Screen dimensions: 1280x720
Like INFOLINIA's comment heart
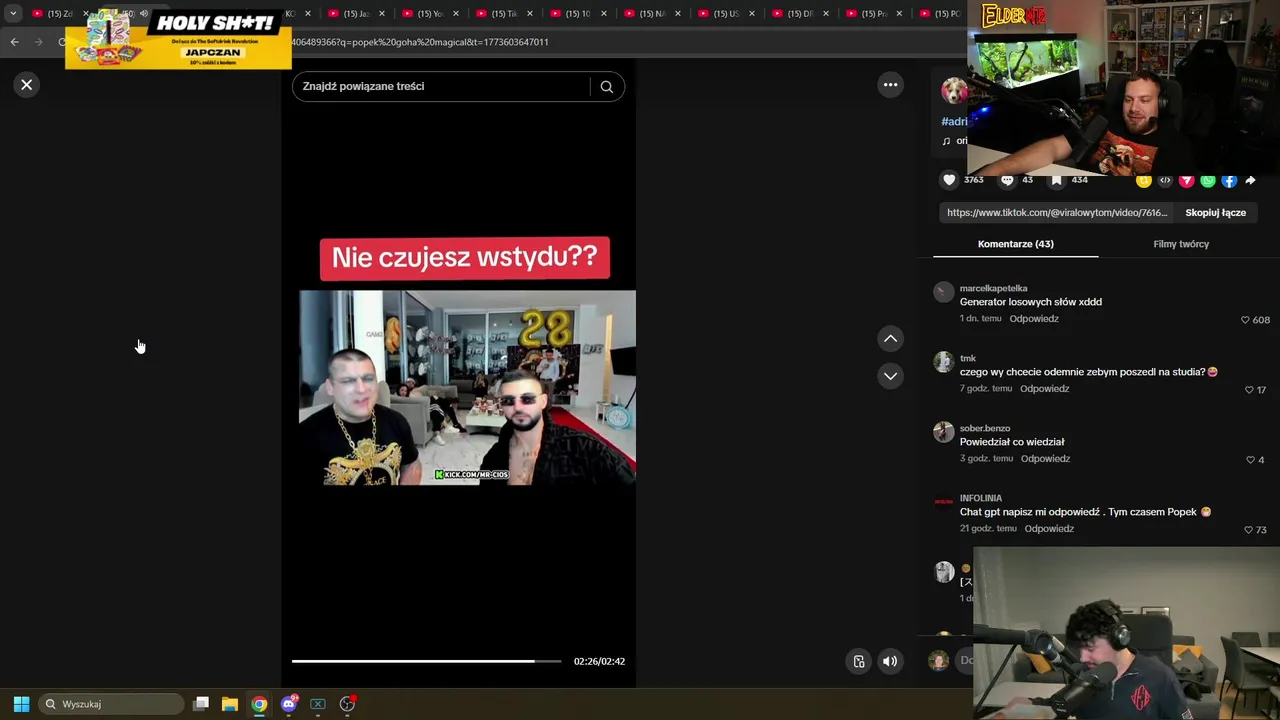click(x=1248, y=530)
